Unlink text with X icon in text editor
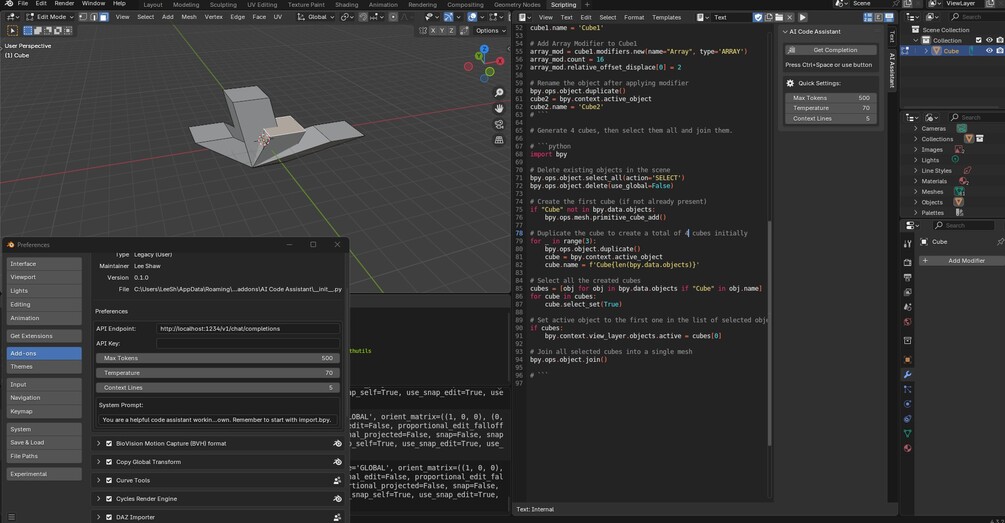 [790, 17]
